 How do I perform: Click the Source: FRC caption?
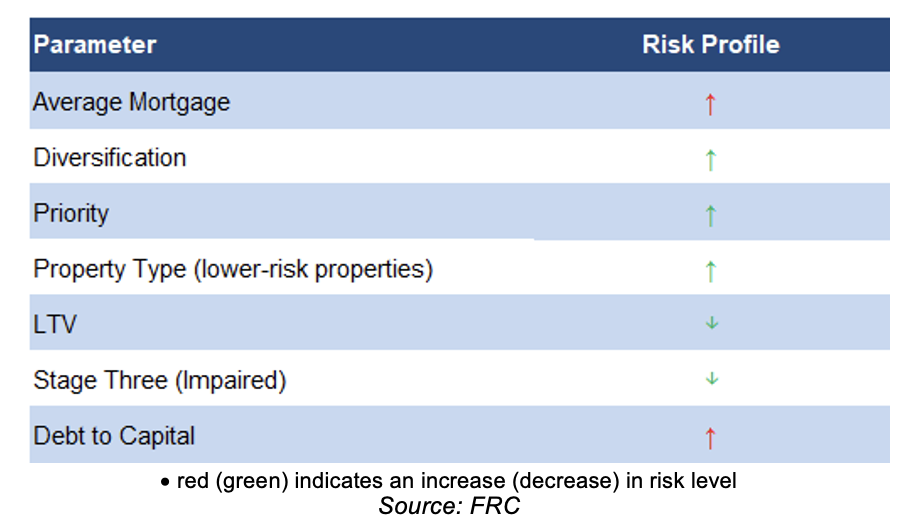tap(449, 505)
